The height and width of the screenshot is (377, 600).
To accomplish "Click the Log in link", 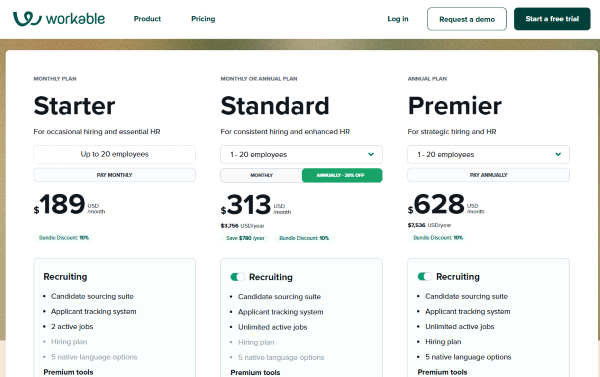I will [x=398, y=19].
